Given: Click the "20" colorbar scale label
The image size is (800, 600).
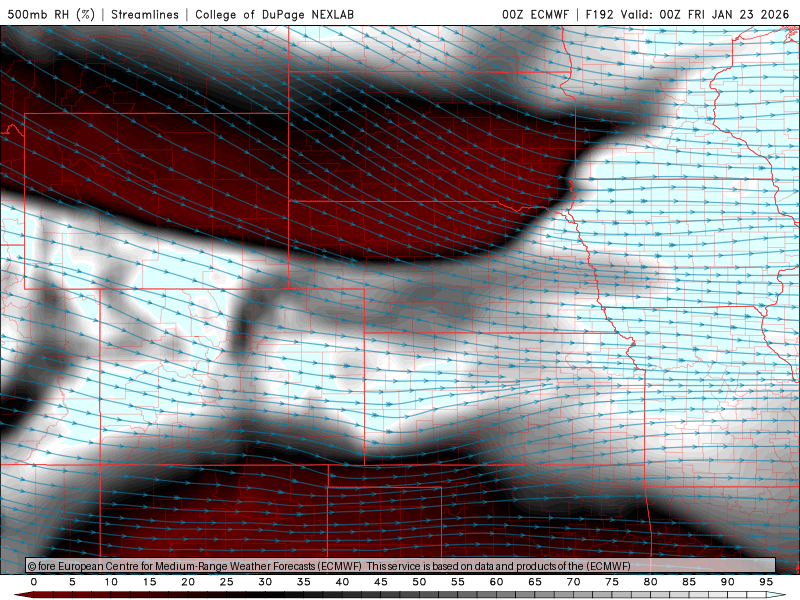Looking at the screenshot, I should tap(188, 582).
